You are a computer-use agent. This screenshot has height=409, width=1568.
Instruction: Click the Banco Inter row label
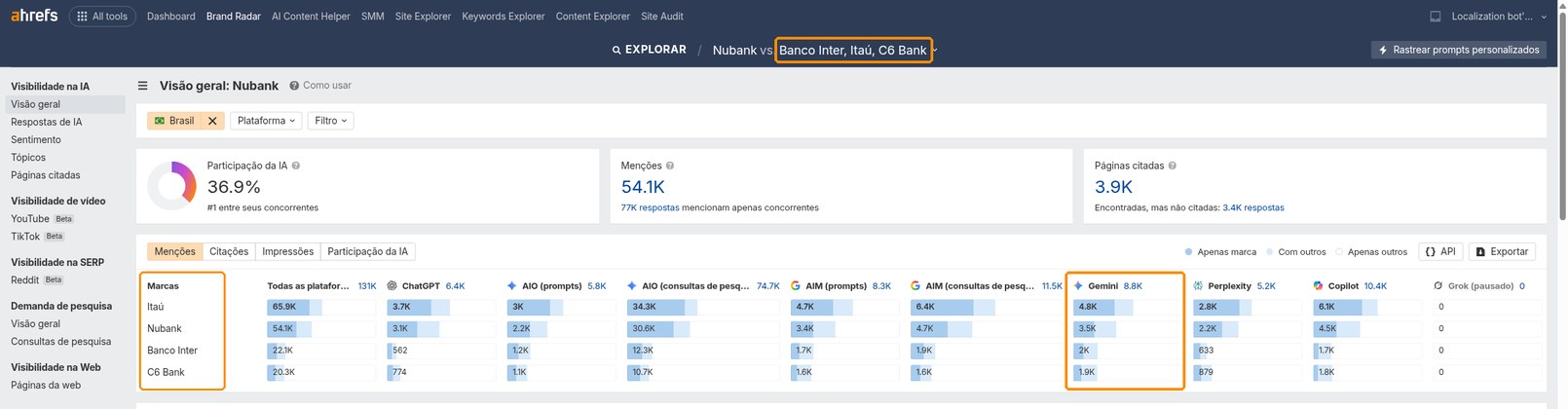point(172,351)
